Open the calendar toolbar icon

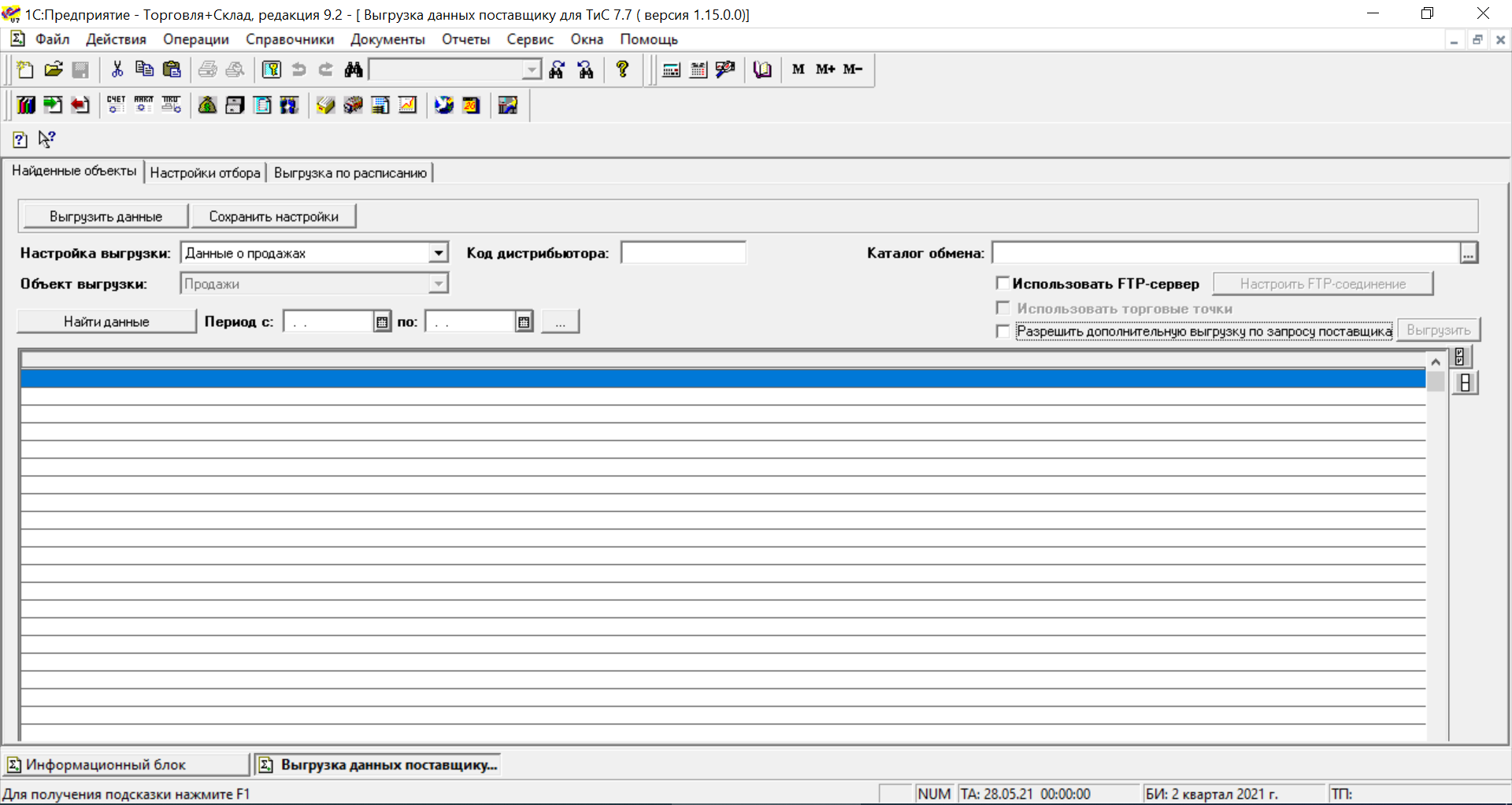pos(699,69)
